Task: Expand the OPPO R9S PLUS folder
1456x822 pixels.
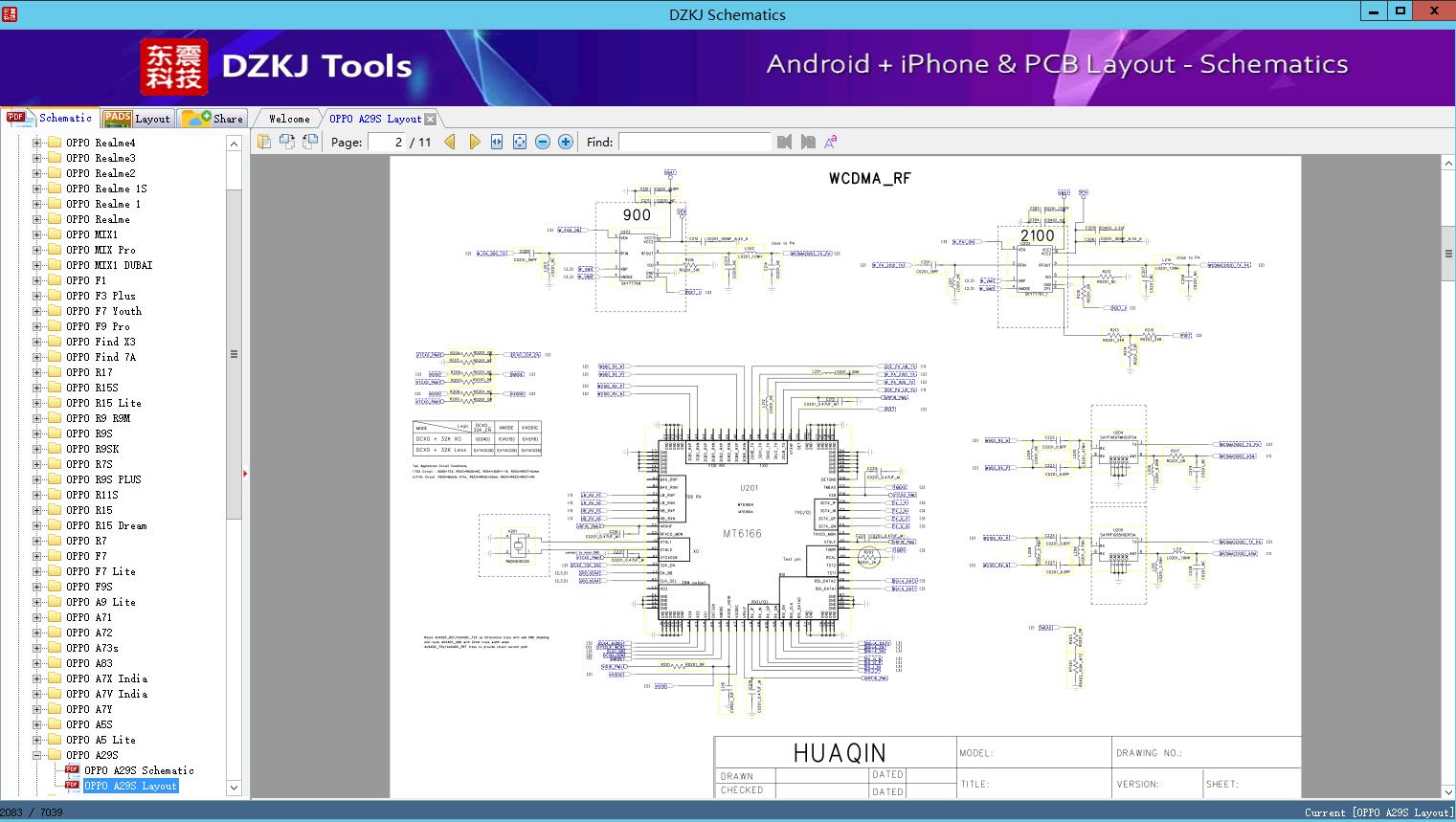Action: click(37, 479)
